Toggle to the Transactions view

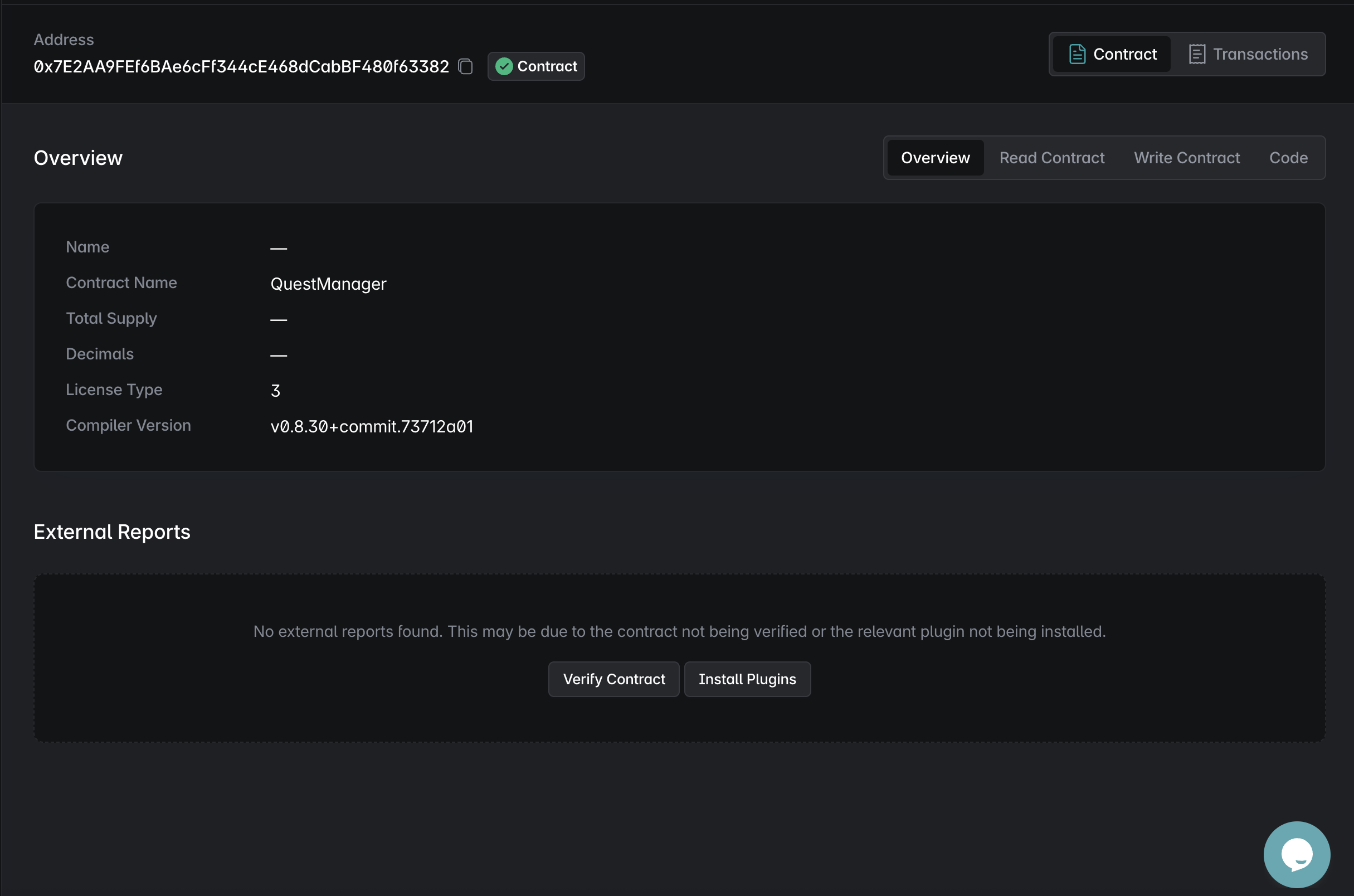[1250, 53]
